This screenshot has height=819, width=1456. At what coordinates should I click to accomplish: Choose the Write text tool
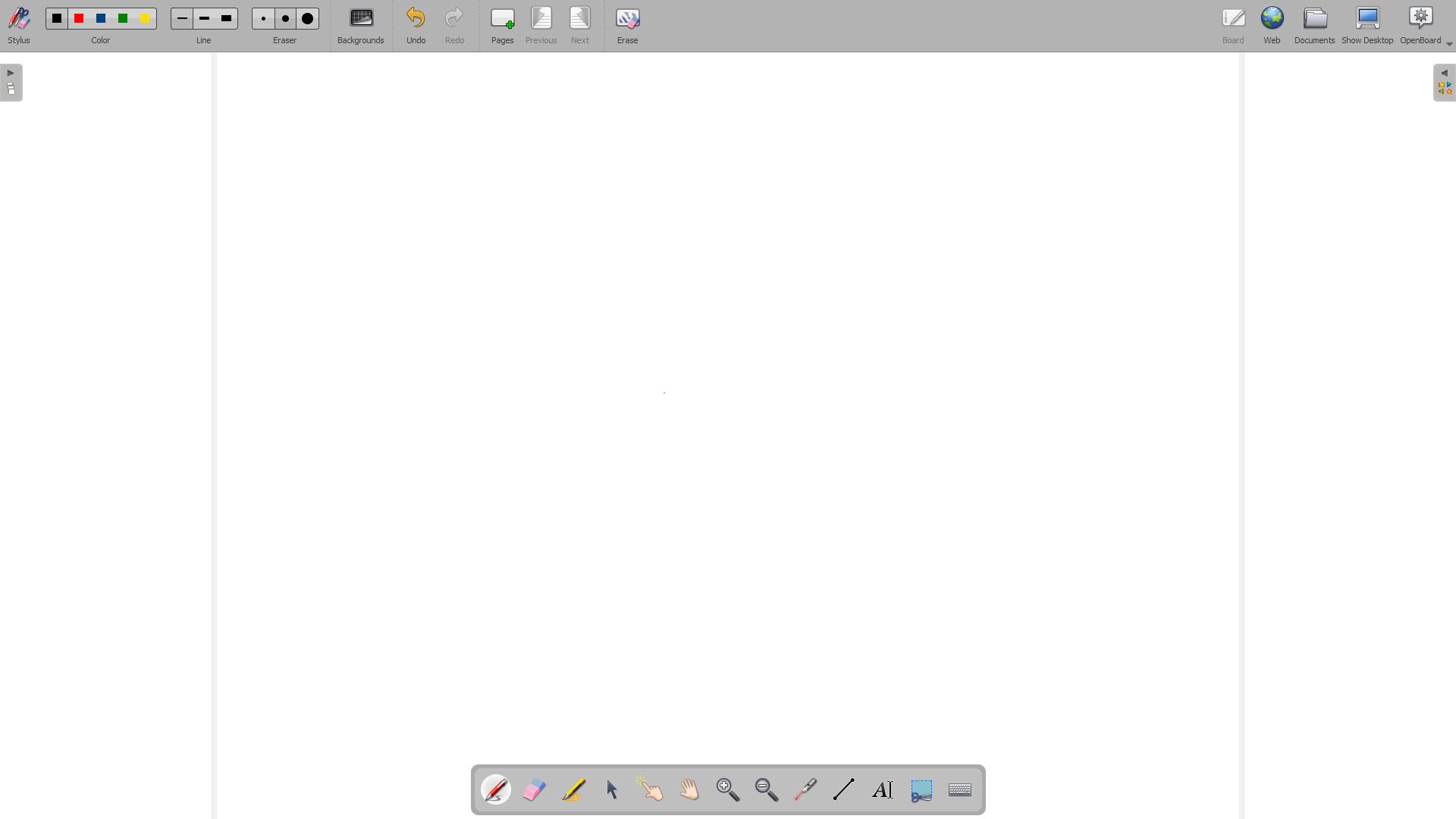pos(883,789)
